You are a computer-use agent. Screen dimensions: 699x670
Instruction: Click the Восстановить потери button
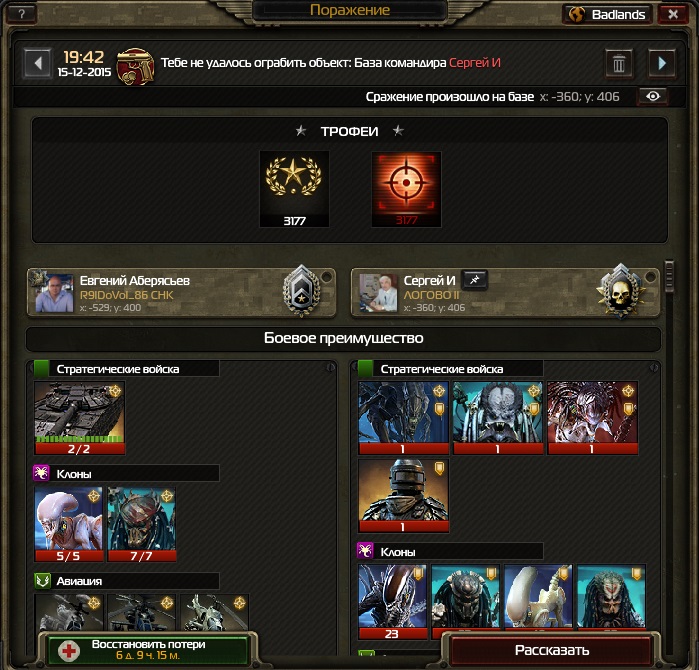tap(147, 650)
